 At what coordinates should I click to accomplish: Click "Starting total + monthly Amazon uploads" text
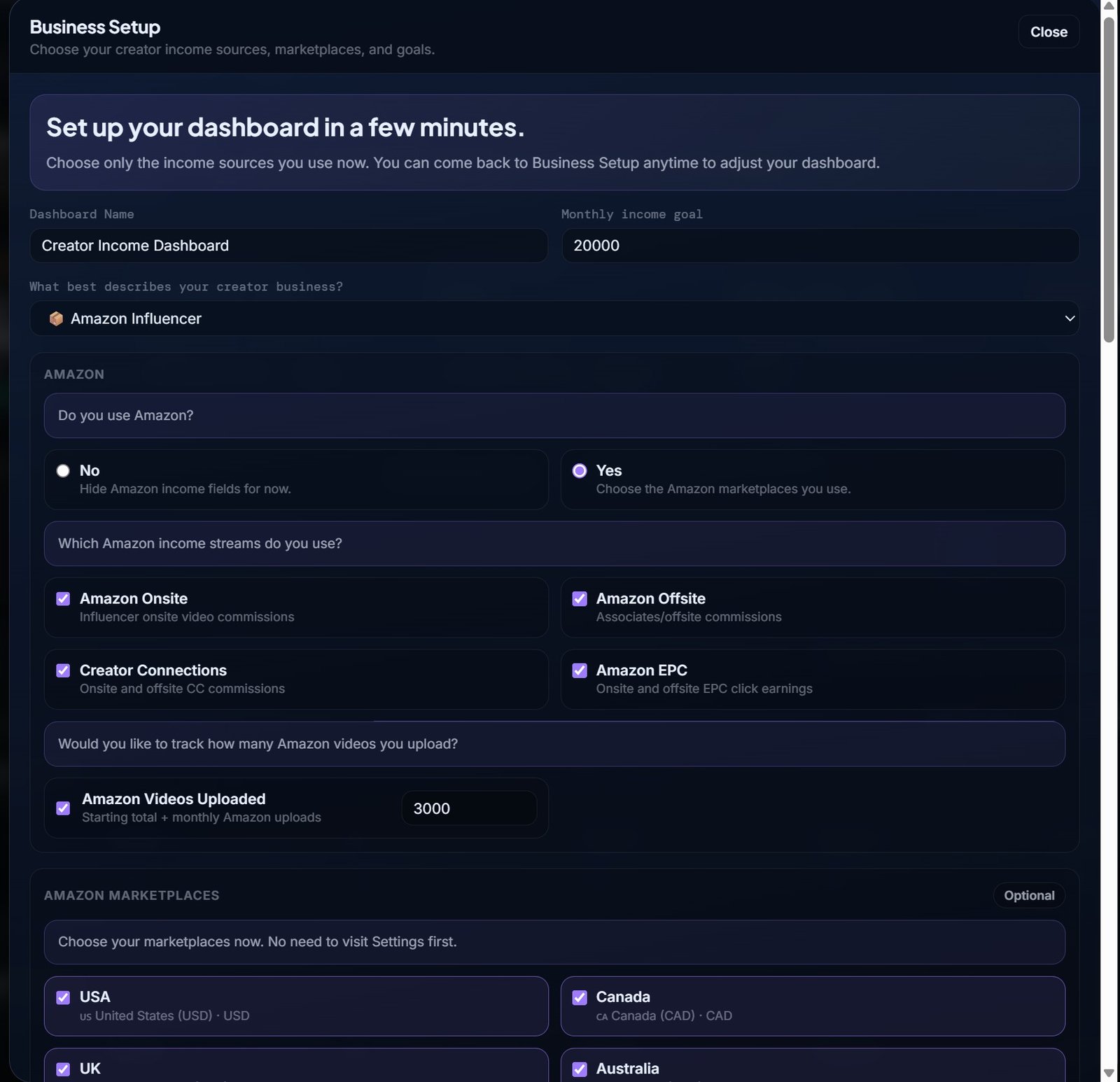[202, 817]
